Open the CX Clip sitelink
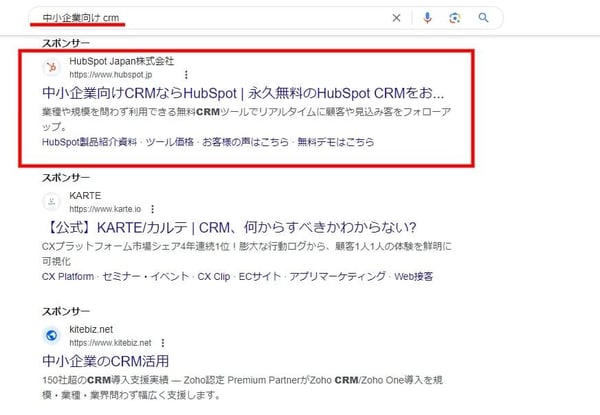Image resolution: width=600 pixels, height=415 pixels. tap(214, 277)
